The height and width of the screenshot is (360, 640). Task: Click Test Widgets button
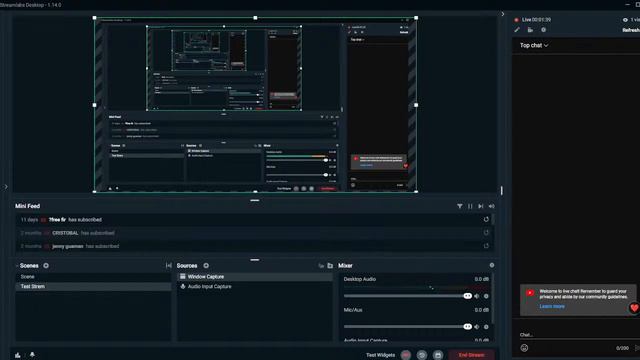click(380, 355)
